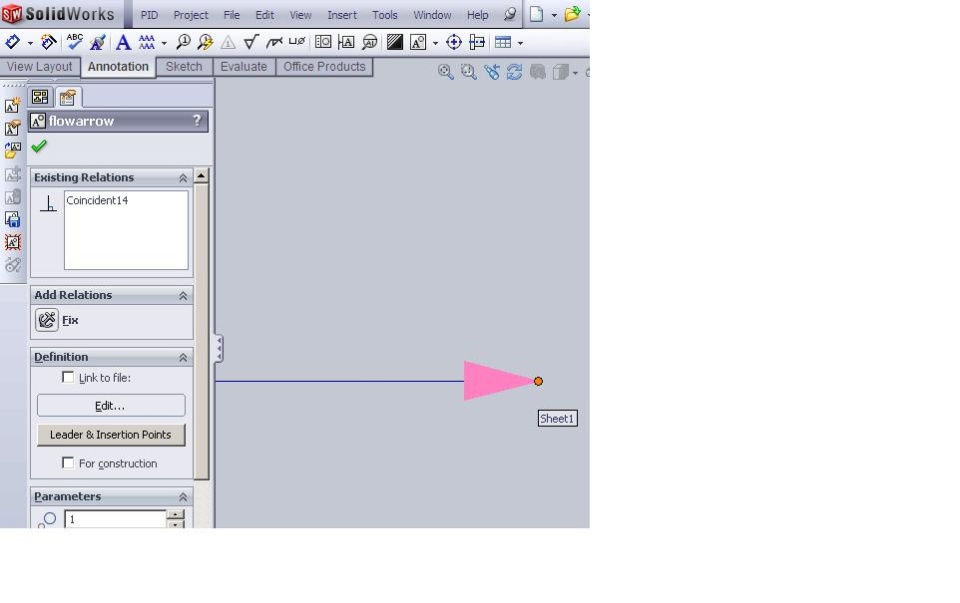
Task: Insert a Datum Target symbol
Action: point(370,42)
